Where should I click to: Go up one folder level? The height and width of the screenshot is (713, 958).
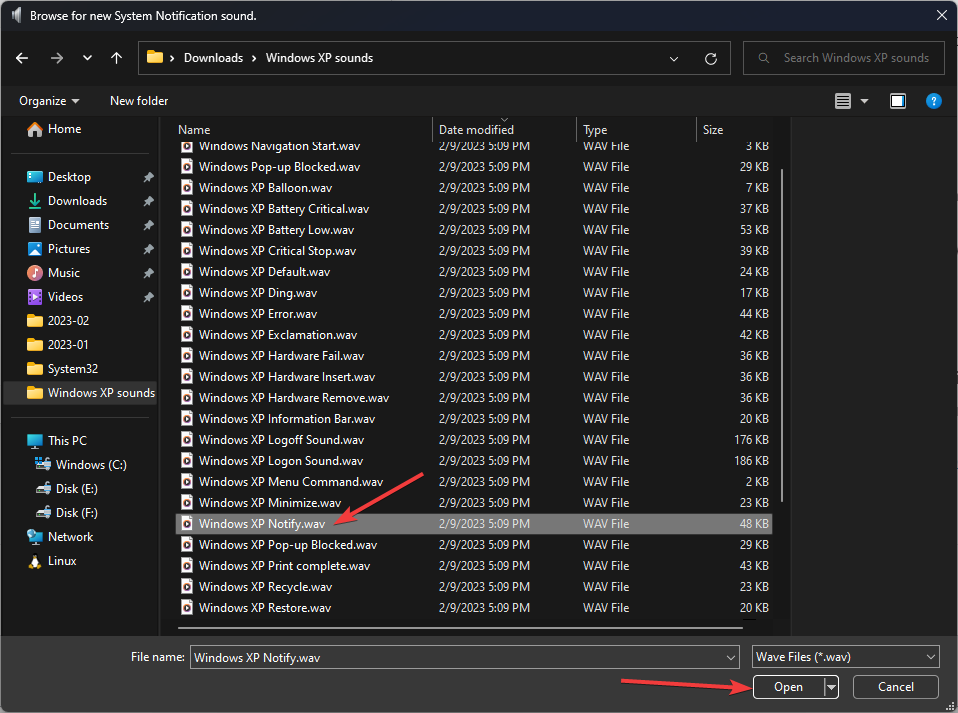[116, 58]
